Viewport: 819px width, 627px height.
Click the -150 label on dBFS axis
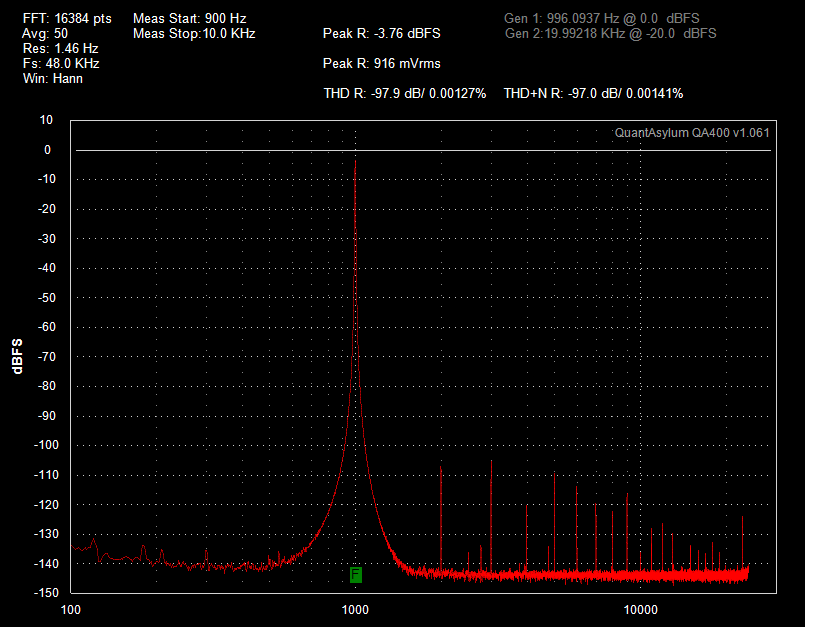pyautogui.click(x=46, y=593)
